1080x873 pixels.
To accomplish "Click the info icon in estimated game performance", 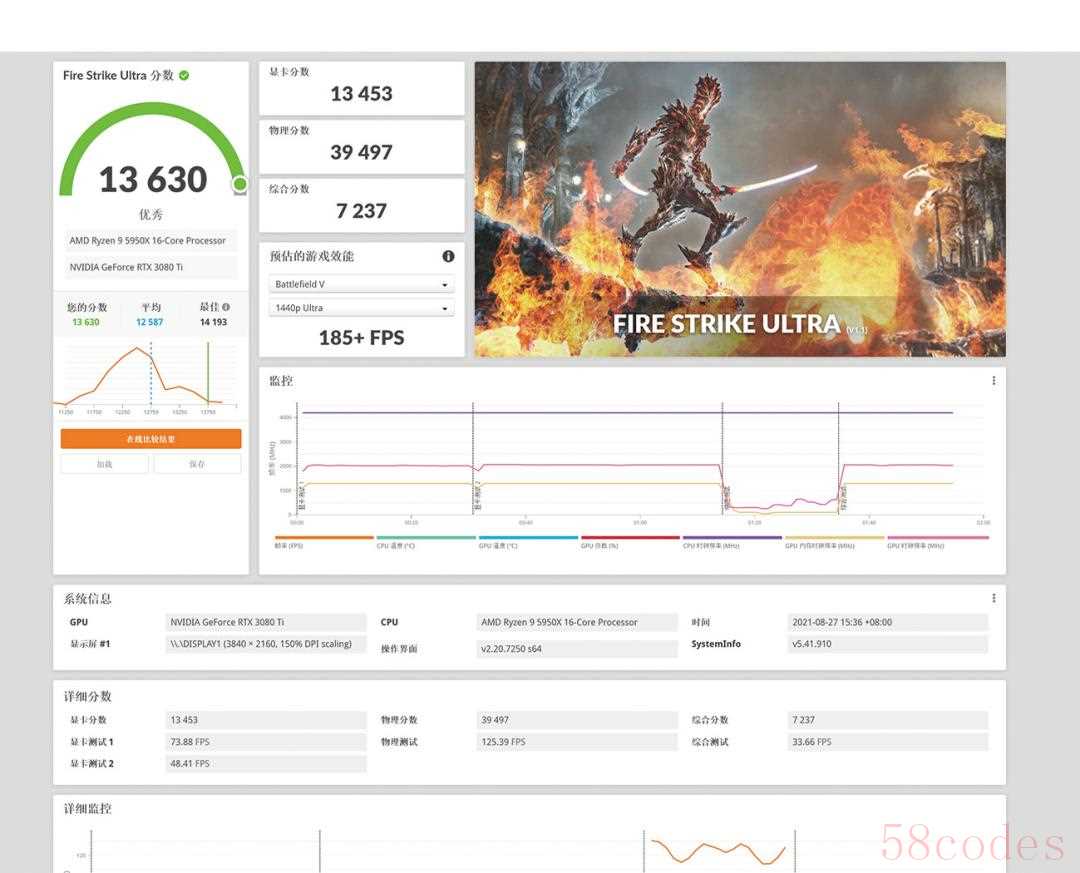I will [x=448, y=257].
